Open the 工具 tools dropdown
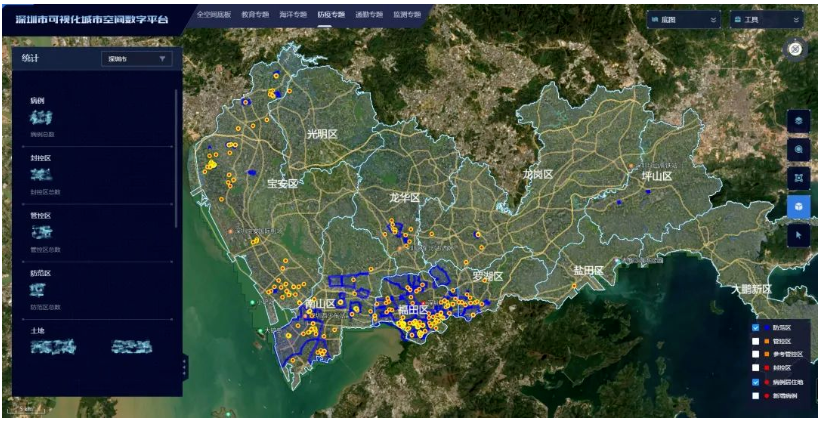The image size is (819, 422). 767,20
